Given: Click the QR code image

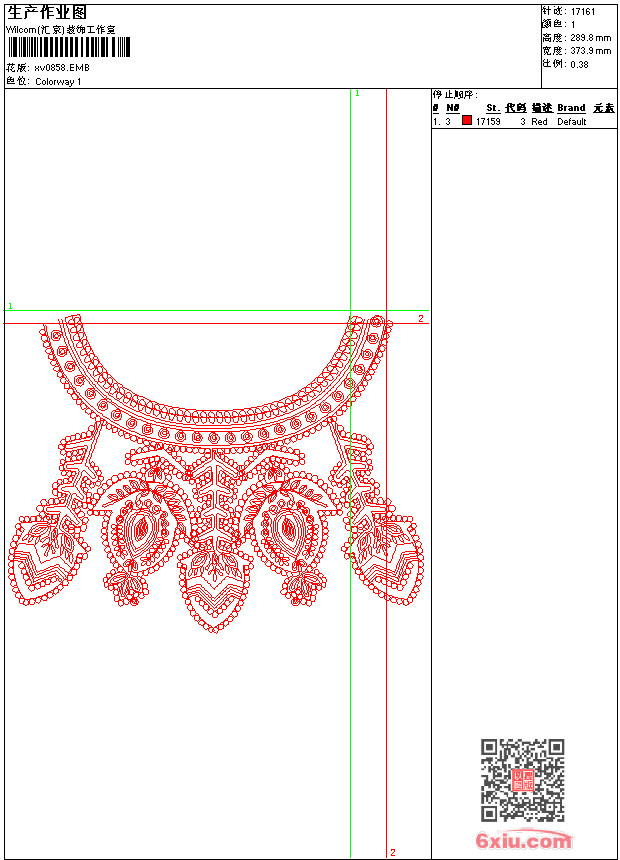Looking at the screenshot, I should [522, 780].
